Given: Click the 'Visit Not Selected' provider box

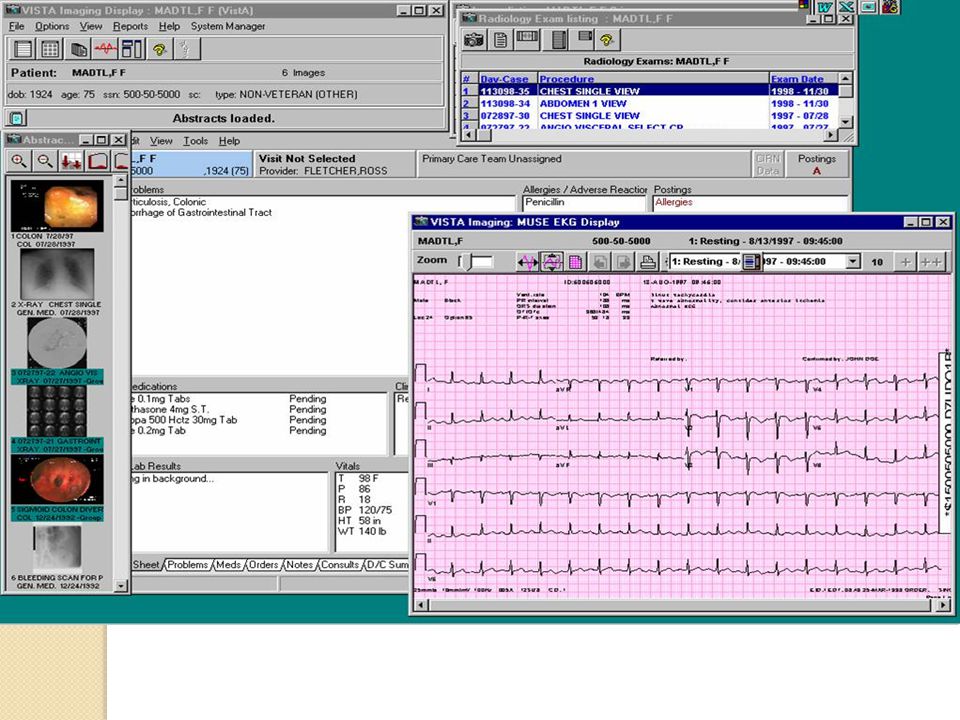Looking at the screenshot, I should [334, 164].
